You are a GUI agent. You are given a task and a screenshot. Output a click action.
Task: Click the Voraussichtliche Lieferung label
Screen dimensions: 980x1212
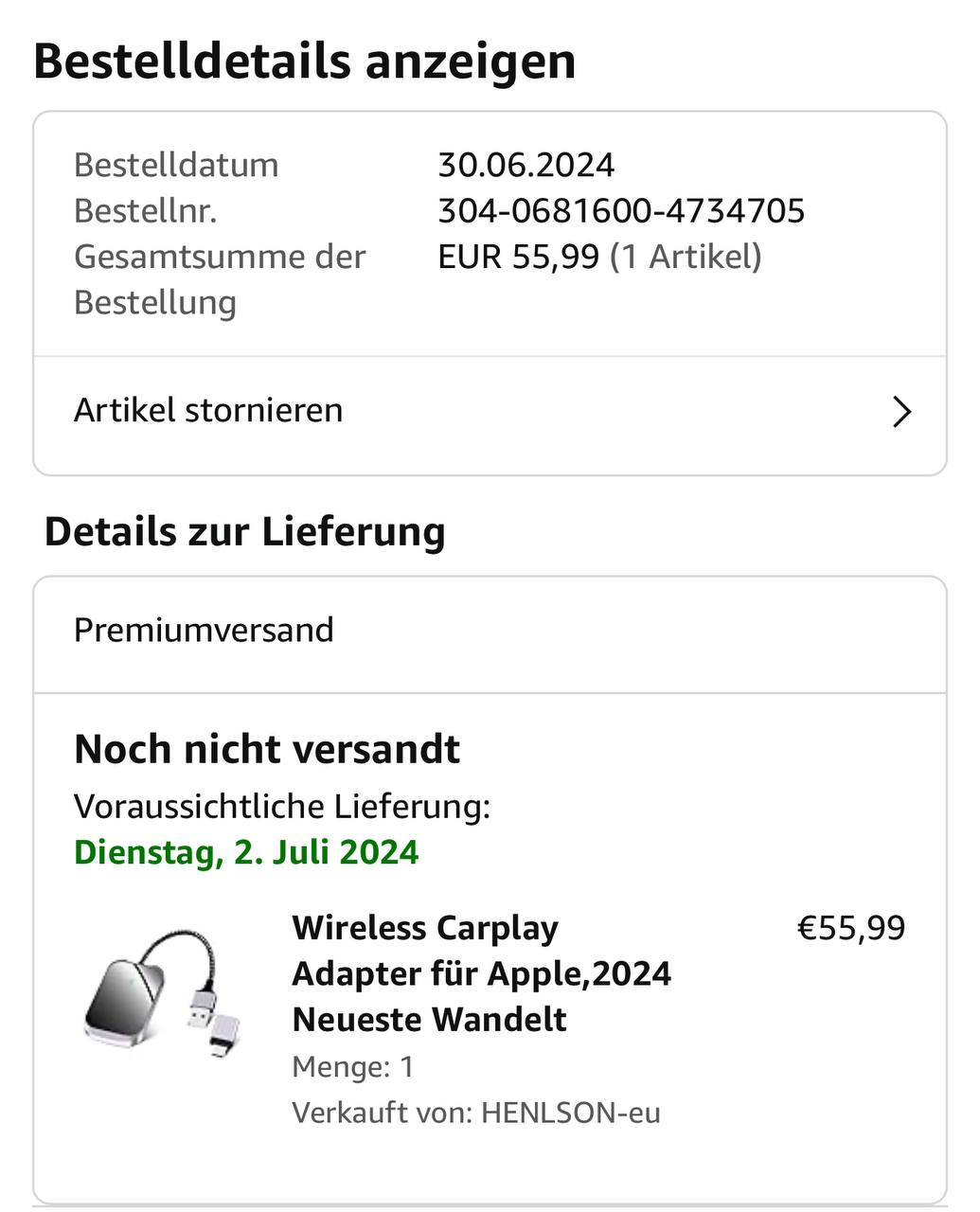point(281,807)
